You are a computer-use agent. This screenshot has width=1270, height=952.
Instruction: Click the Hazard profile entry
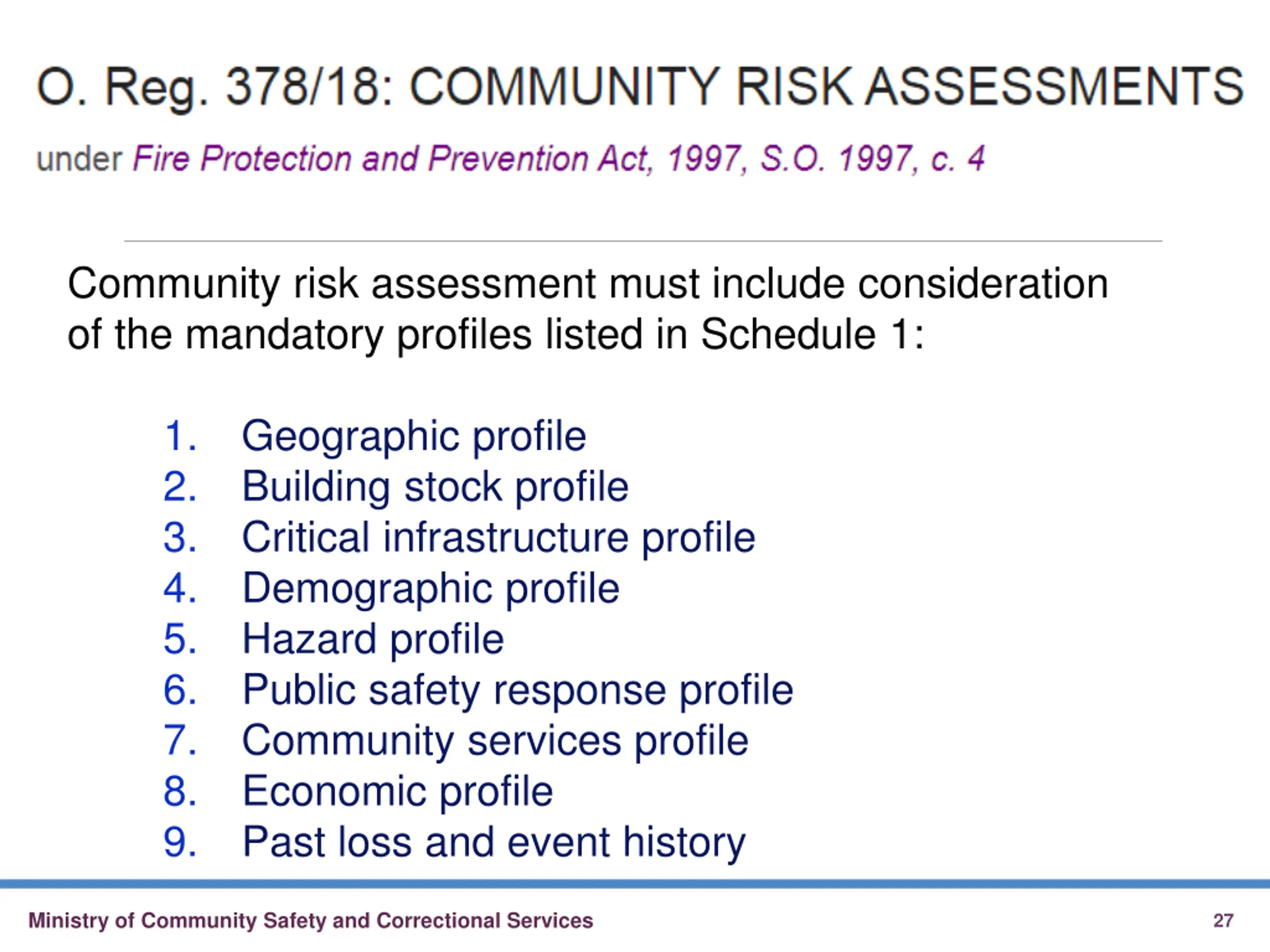pos(373,639)
